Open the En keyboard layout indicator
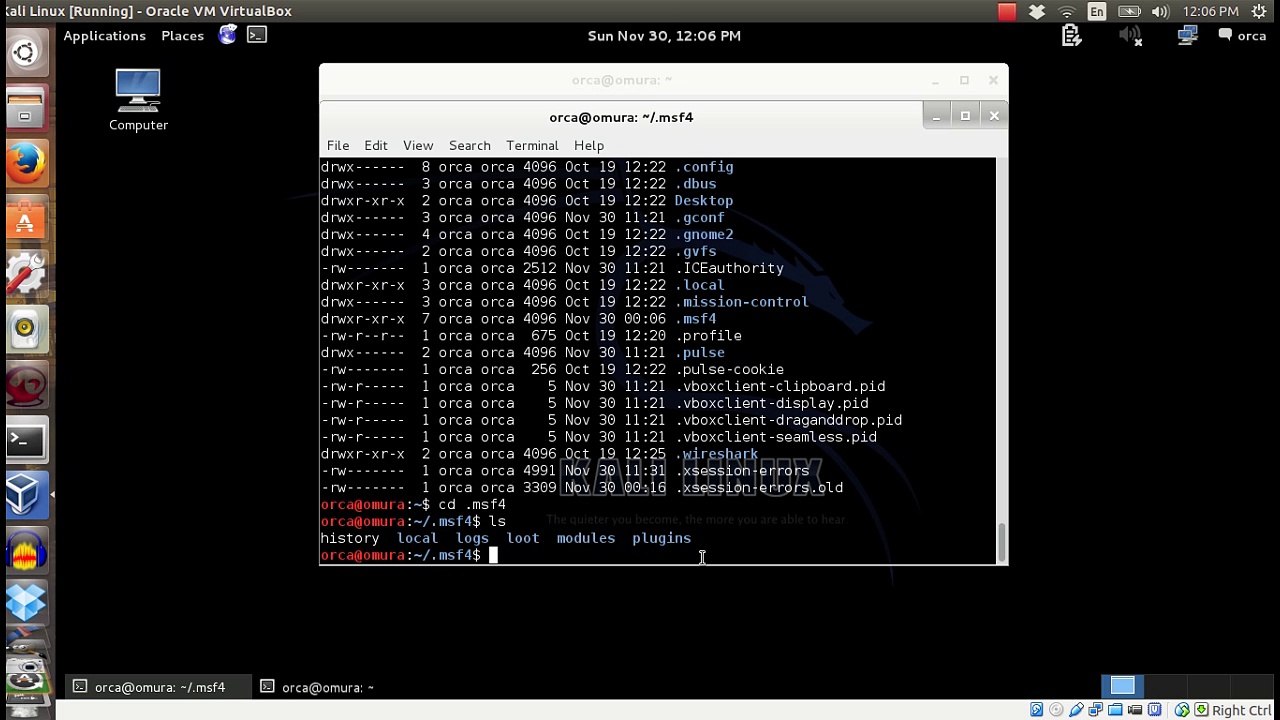The image size is (1280, 720). (1097, 11)
